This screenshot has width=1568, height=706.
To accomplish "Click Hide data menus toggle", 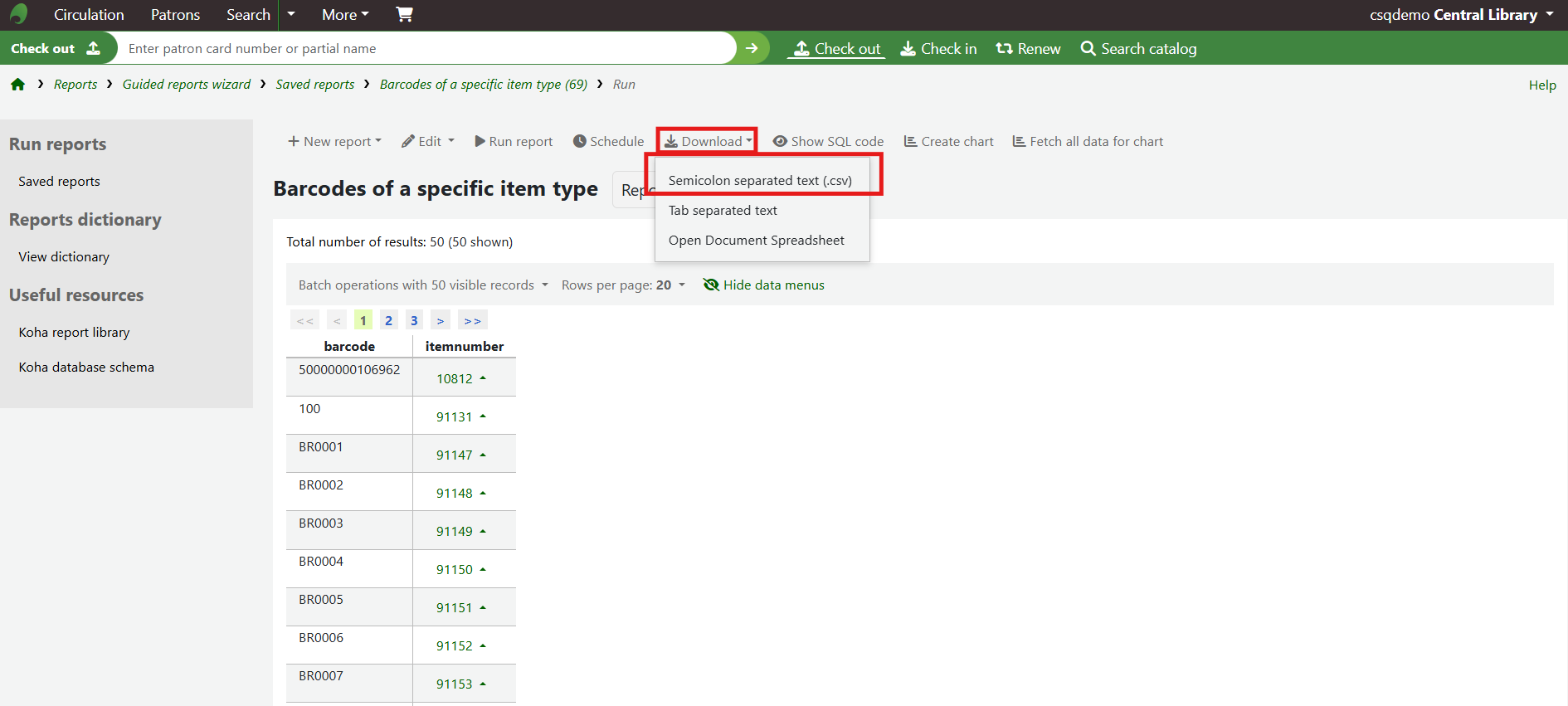I will tap(763, 285).
